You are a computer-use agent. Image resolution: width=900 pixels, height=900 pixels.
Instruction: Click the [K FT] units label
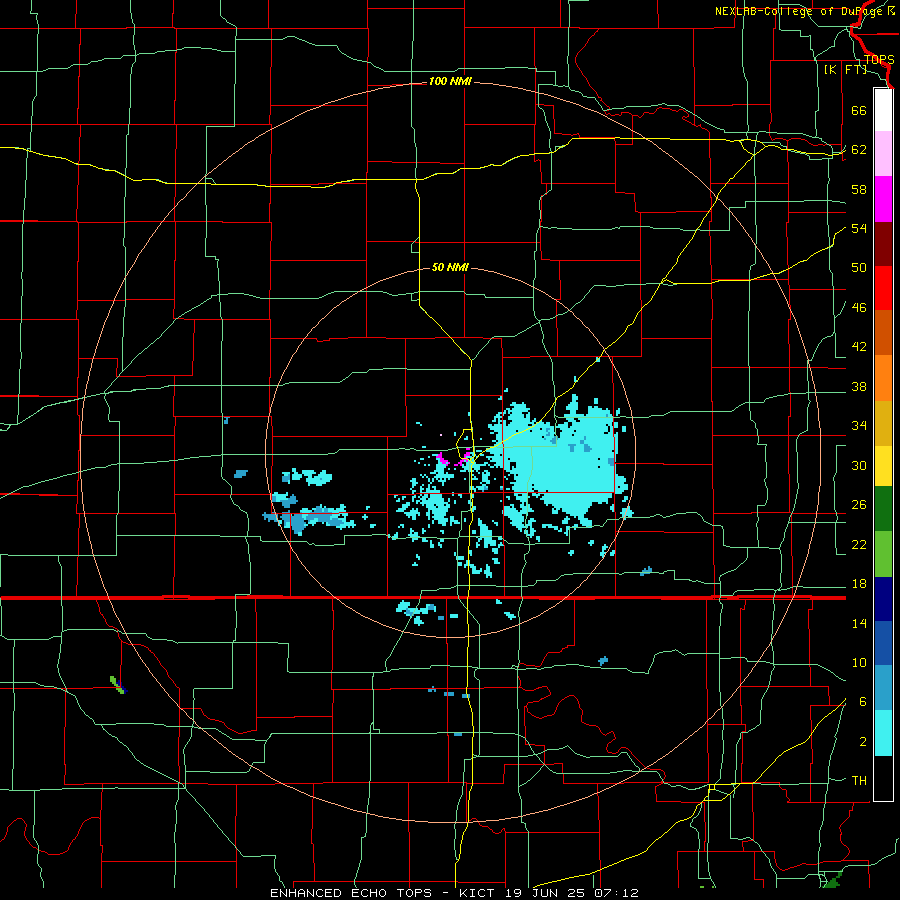845,69
